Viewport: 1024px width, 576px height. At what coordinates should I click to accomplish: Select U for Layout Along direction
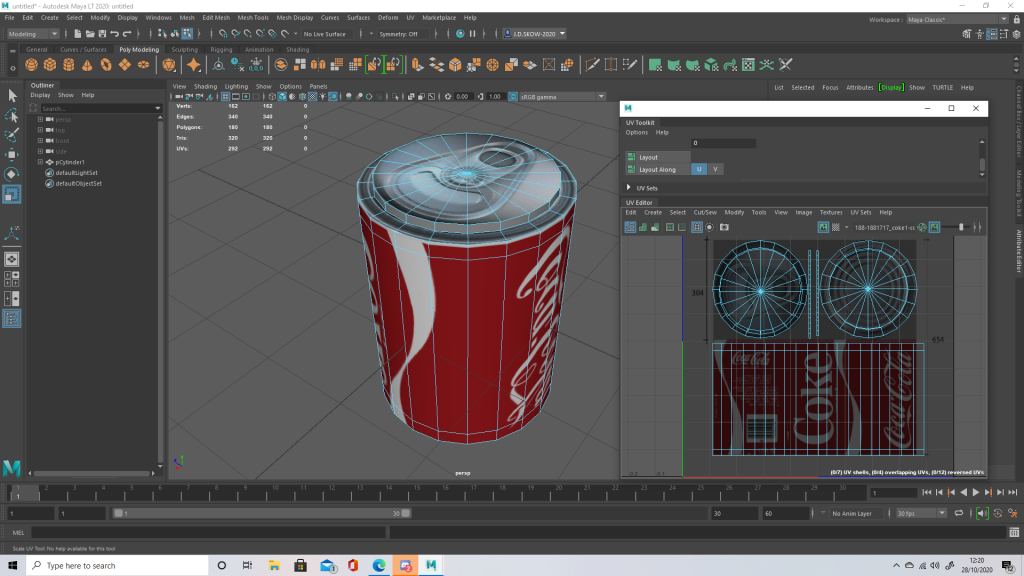click(x=699, y=169)
